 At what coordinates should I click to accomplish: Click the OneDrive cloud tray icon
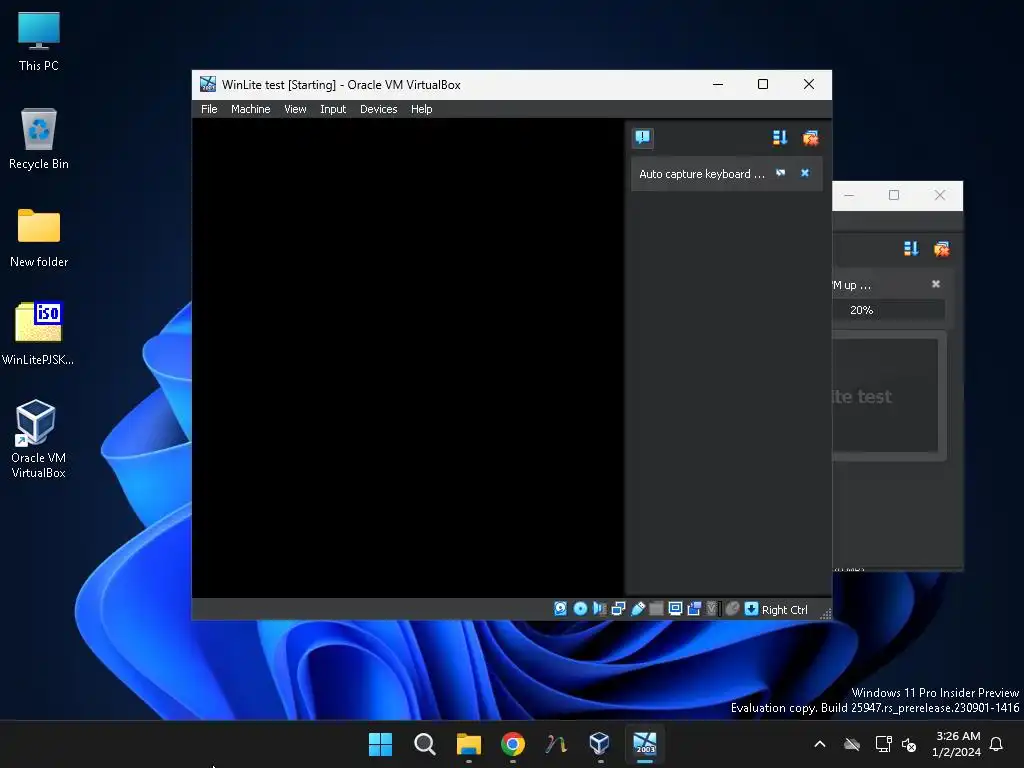click(852, 744)
